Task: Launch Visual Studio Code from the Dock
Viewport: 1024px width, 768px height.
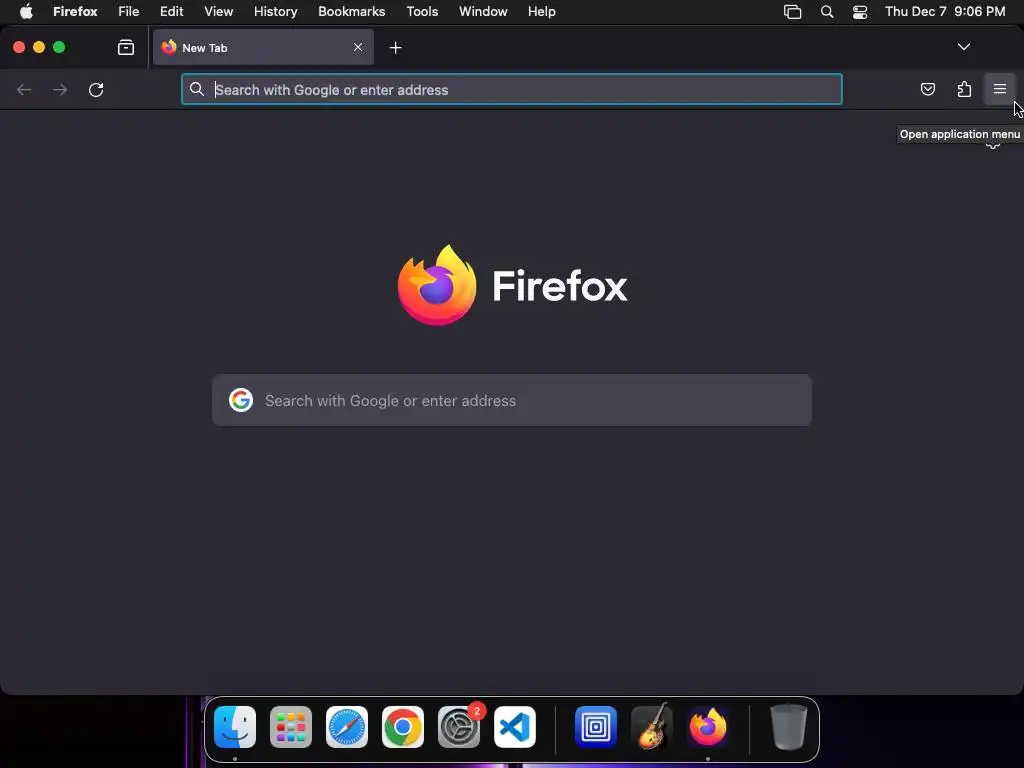Action: pyautogui.click(x=515, y=726)
